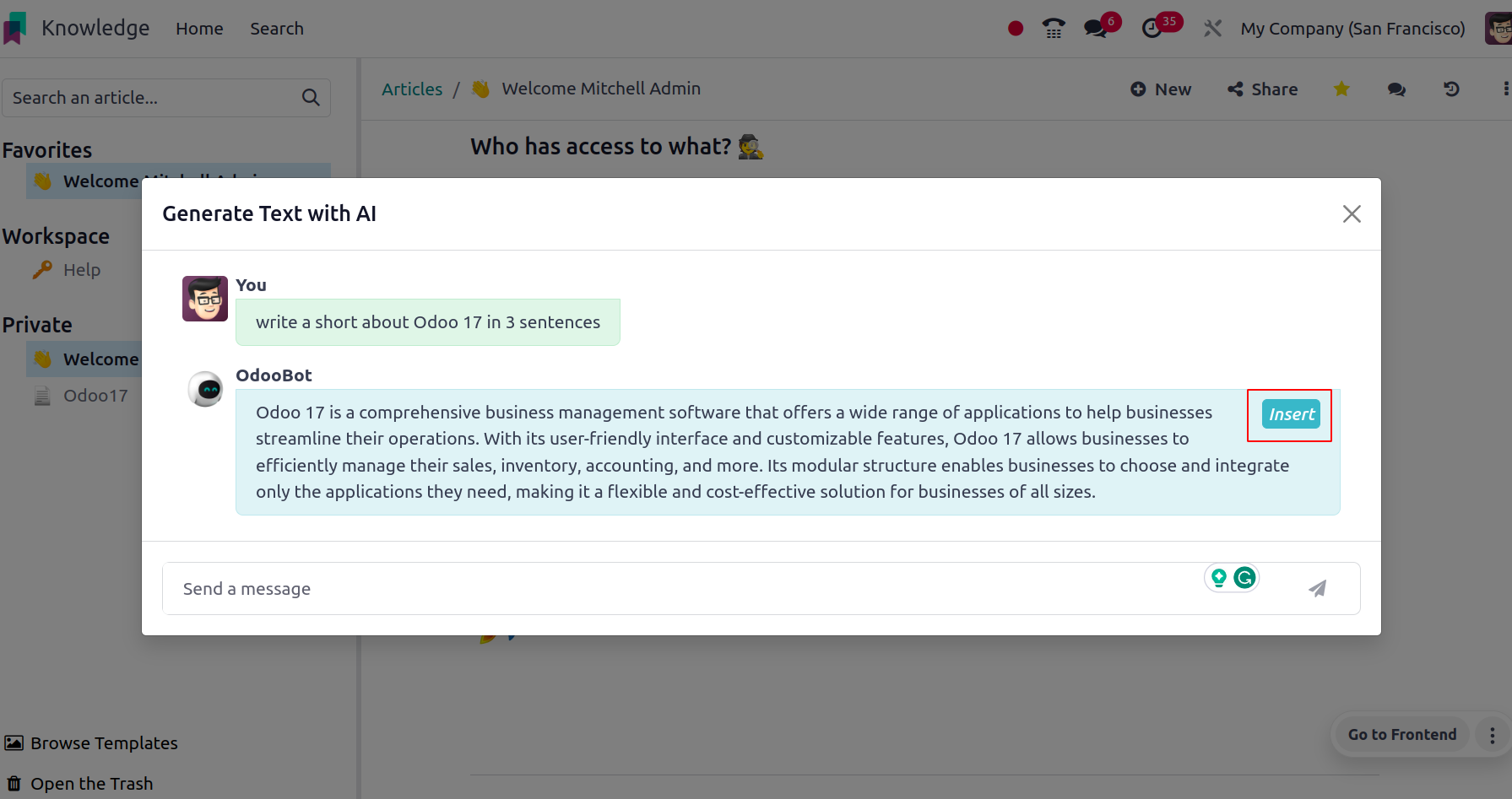Open the Trash
The width and height of the screenshot is (1512, 799).
coord(79,784)
